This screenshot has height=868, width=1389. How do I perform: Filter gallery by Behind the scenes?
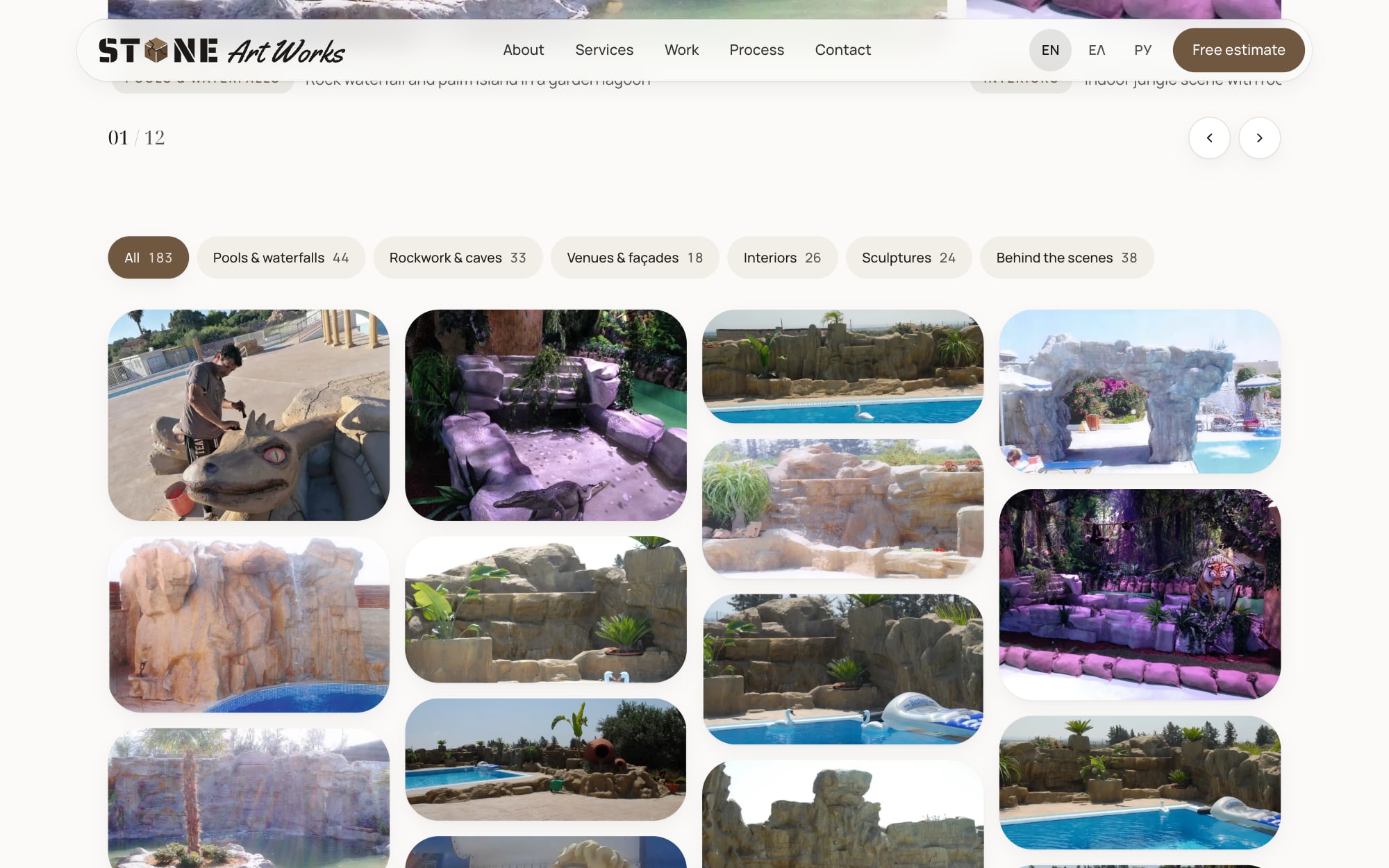pyautogui.click(x=1067, y=258)
